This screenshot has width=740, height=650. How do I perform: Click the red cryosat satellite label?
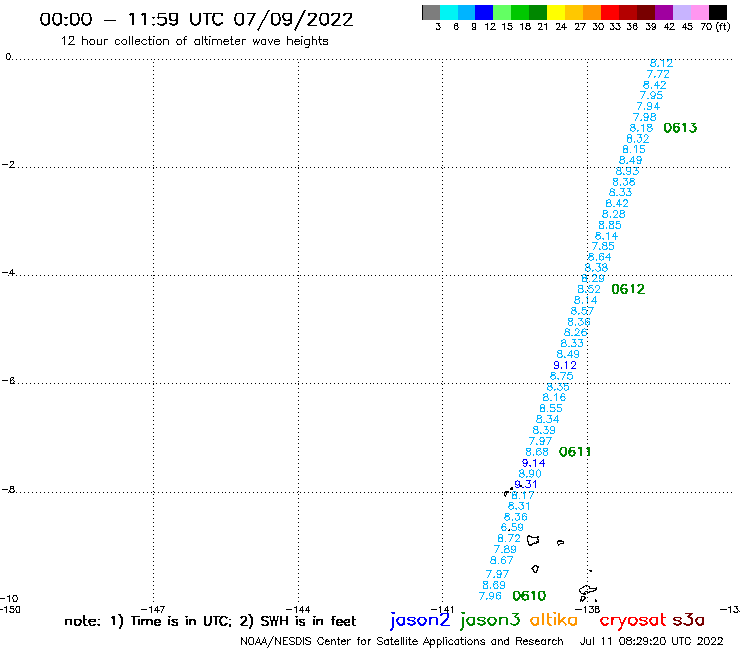click(x=632, y=620)
